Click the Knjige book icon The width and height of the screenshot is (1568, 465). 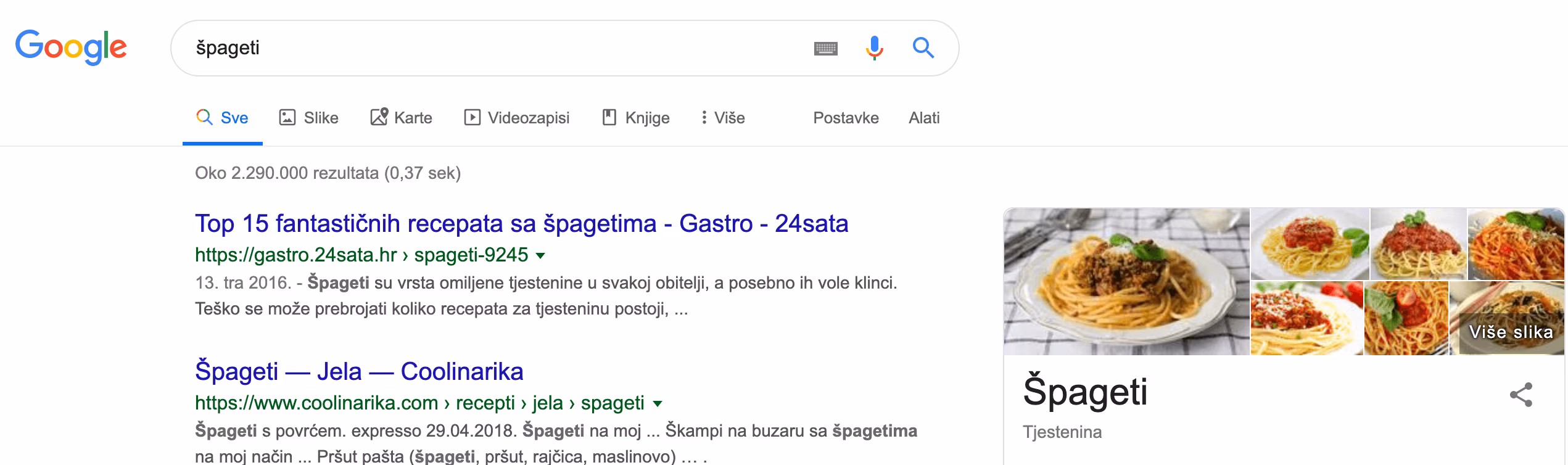pyautogui.click(x=609, y=117)
